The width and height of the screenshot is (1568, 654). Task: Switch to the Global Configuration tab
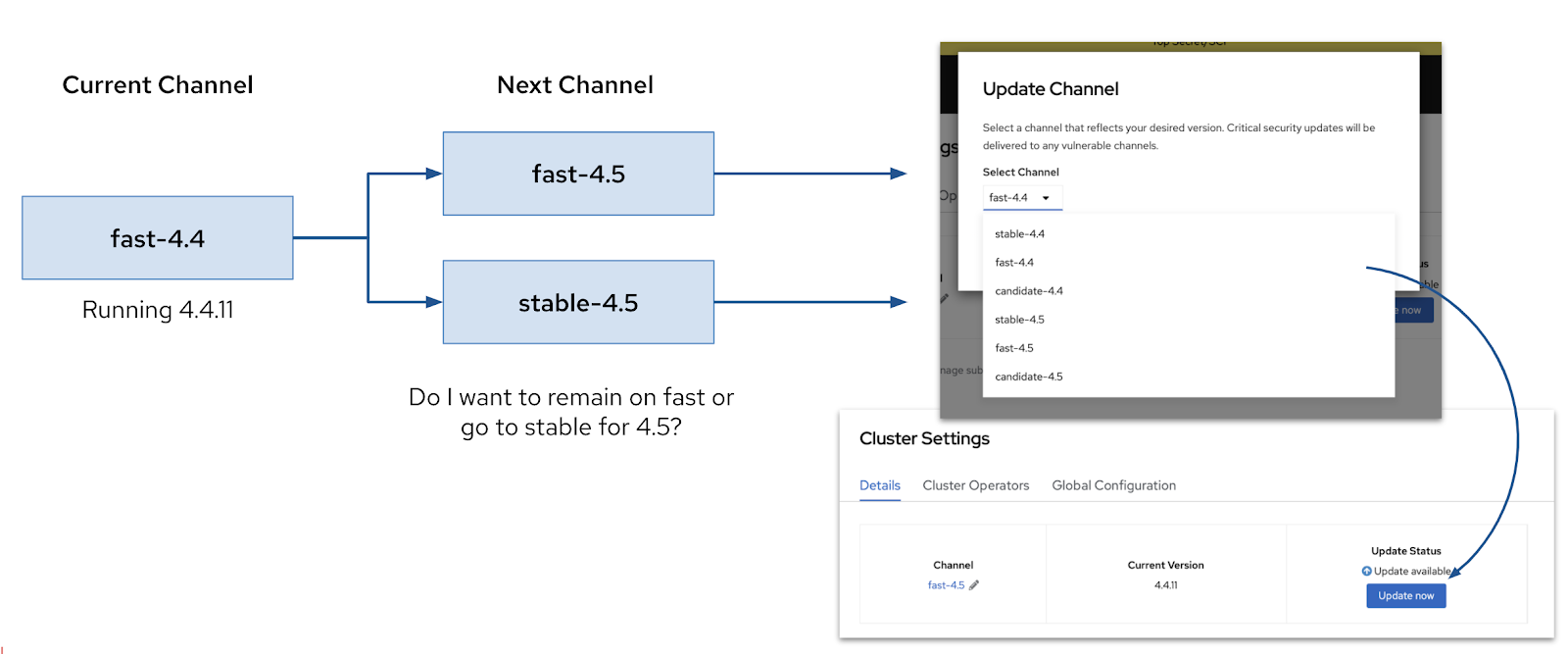coord(1113,485)
